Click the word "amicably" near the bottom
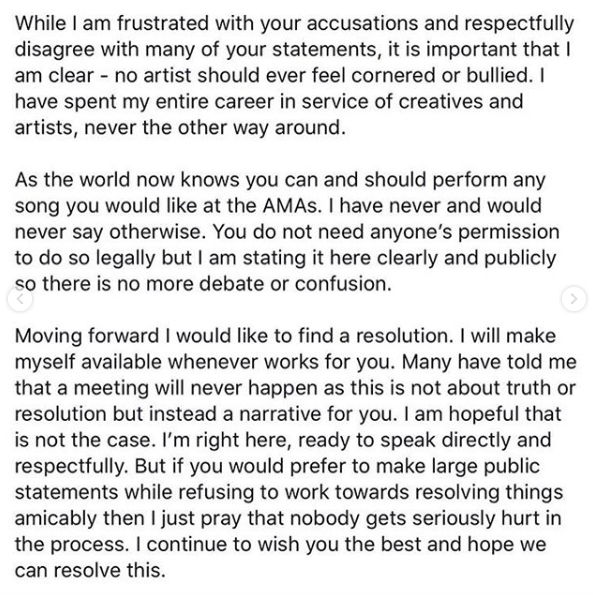Image resolution: width=593 pixels, height=596 pixels. tap(56, 518)
